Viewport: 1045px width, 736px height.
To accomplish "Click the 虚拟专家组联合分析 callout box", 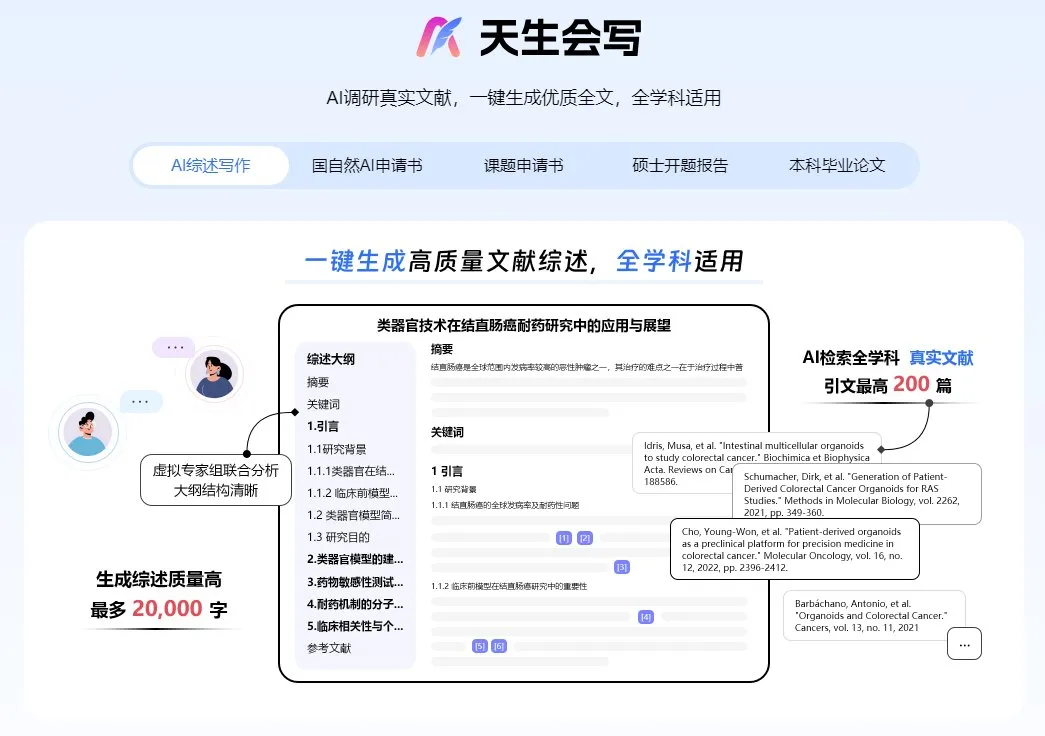I will 216,480.
